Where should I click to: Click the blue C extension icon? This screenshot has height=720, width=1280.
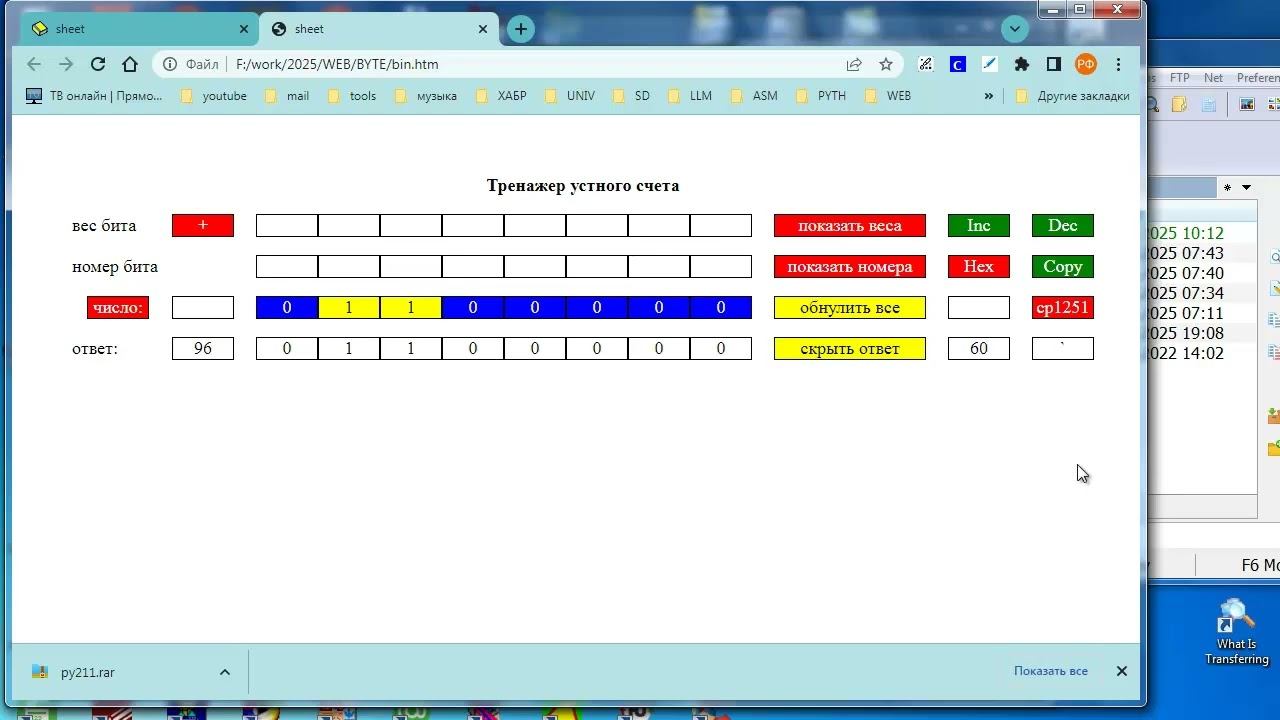click(957, 64)
